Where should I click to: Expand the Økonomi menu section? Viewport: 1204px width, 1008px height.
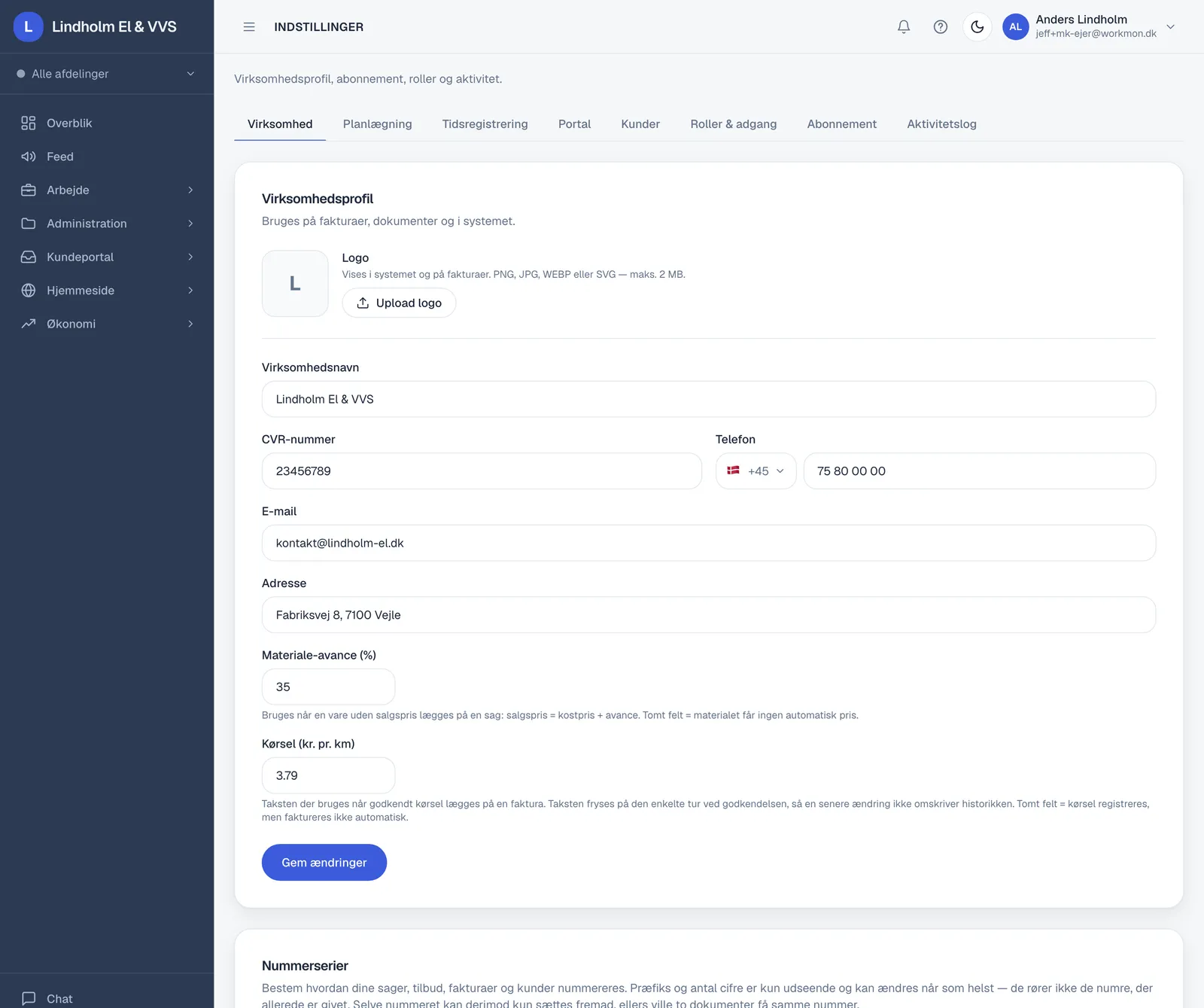pyautogui.click(x=107, y=324)
